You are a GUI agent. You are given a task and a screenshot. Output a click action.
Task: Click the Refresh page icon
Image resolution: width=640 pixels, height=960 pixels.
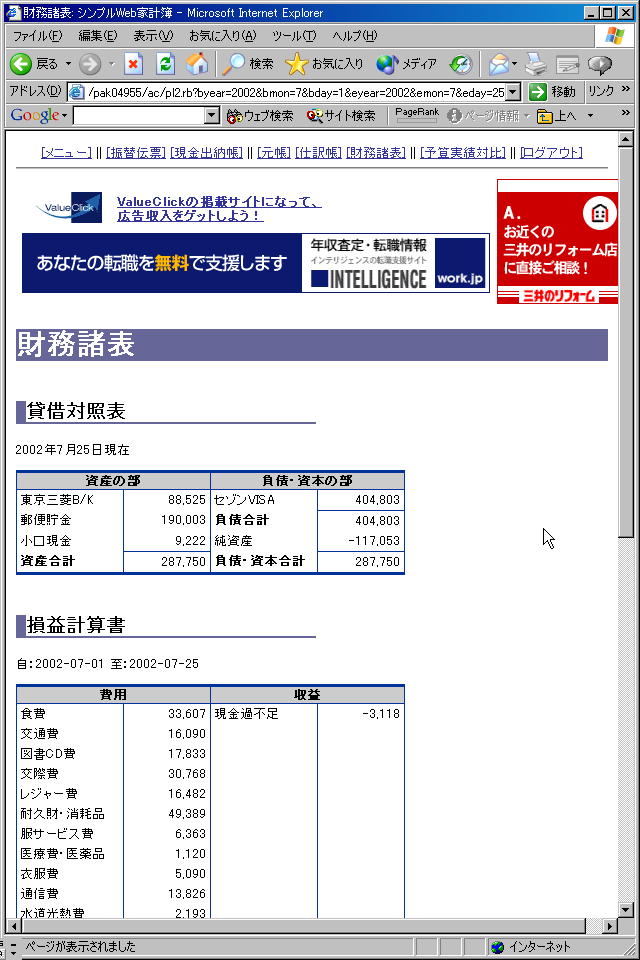[165, 64]
